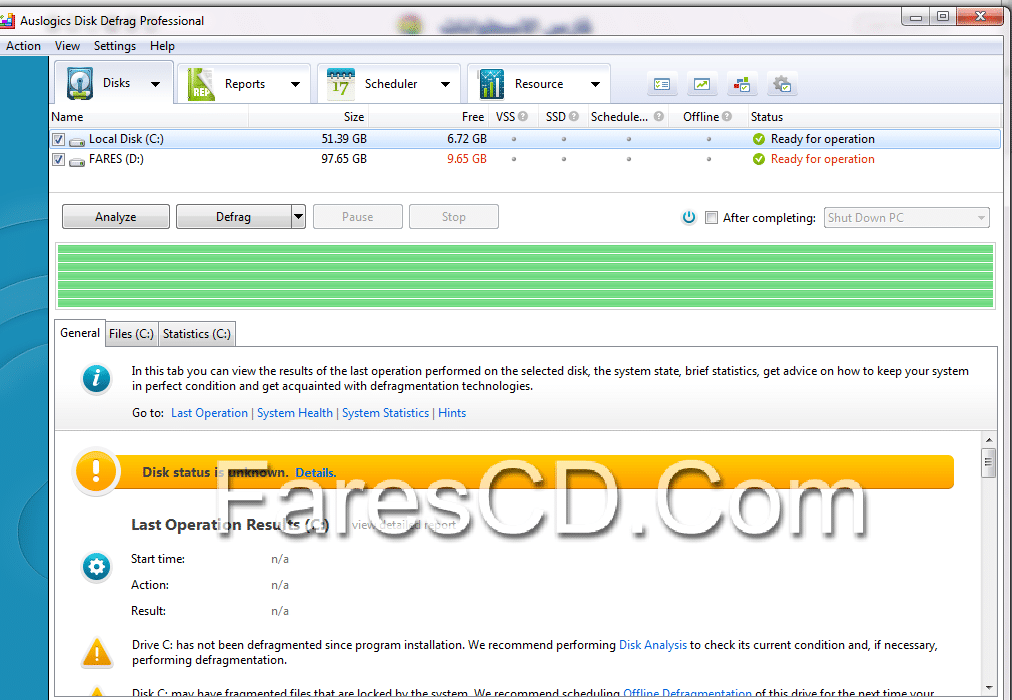The image size is (1012, 700).
Task: Select the 6.72 GB free space value
Action: pyautogui.click(x=467, y=139)
